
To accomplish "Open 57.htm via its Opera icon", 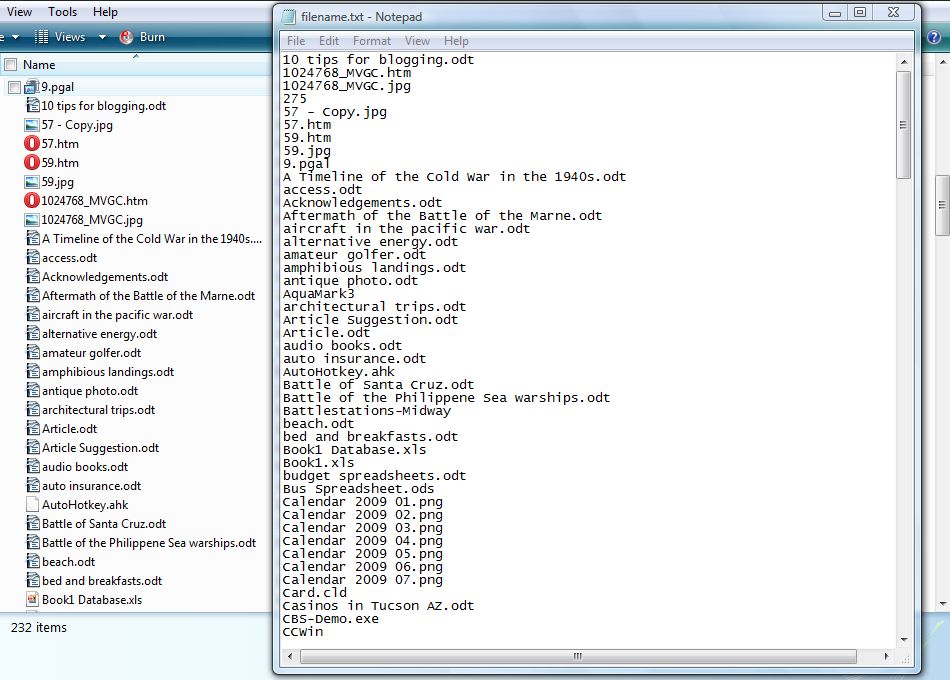I will coord(33,143).
